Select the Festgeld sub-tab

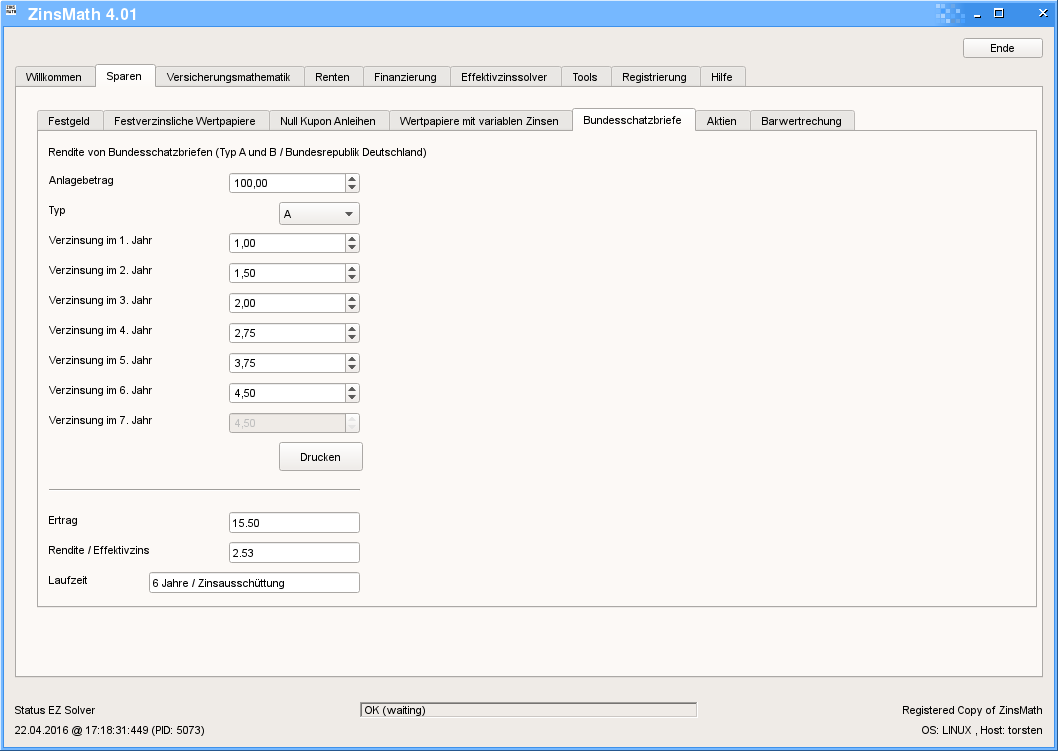pyautogui.click(x=69, y=121)
